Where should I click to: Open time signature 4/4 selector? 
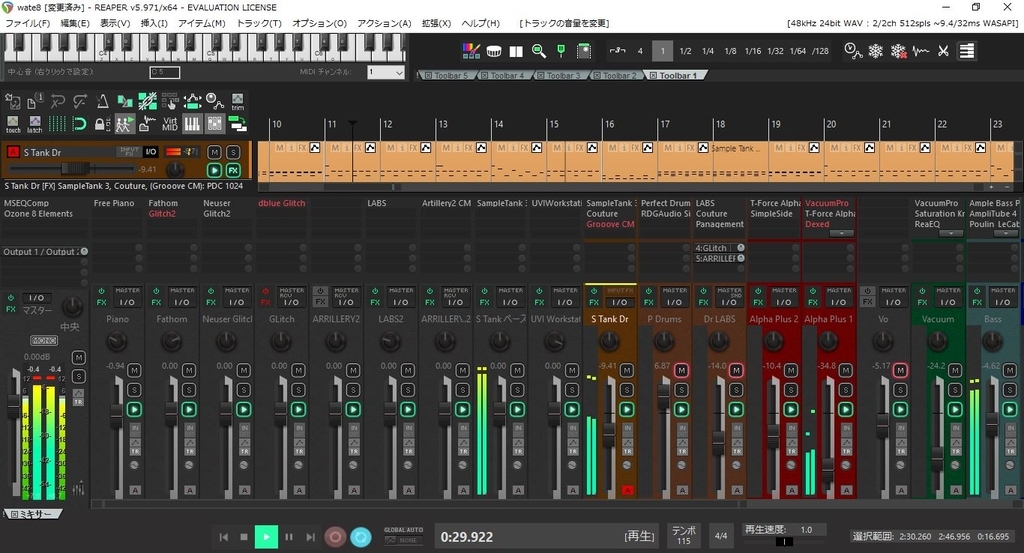tap(721, 536)
